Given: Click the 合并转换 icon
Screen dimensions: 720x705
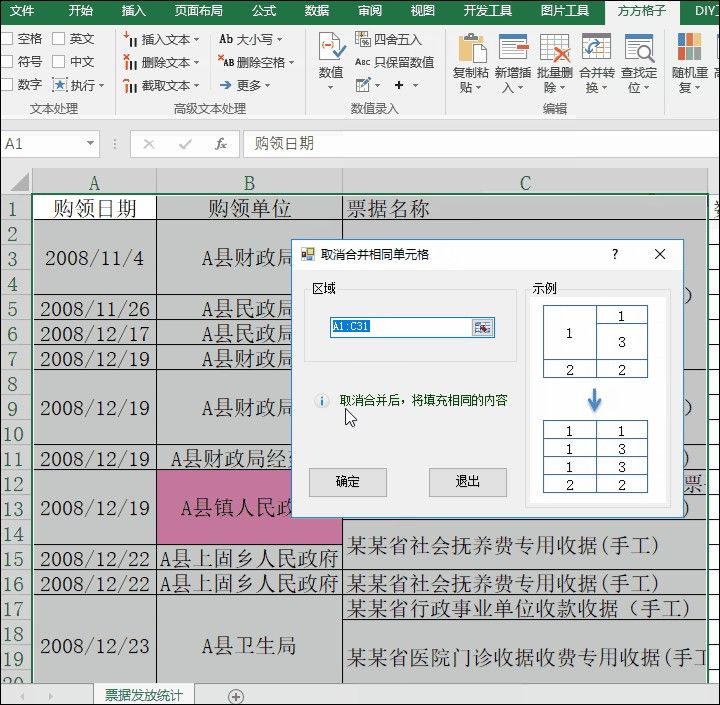Looking at the screenshot, I should [596, 47].
